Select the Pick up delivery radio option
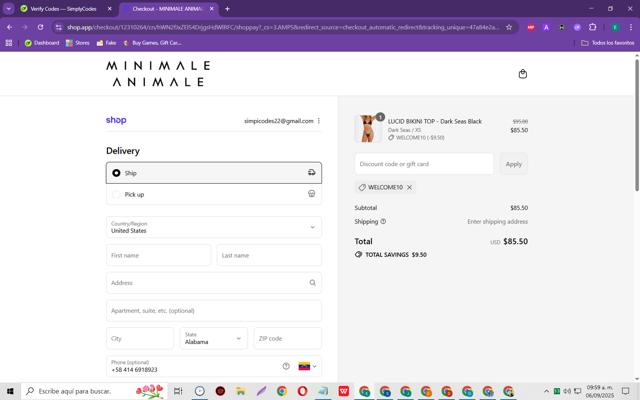This screenshot has width=640, height=400. coord(116,194)
